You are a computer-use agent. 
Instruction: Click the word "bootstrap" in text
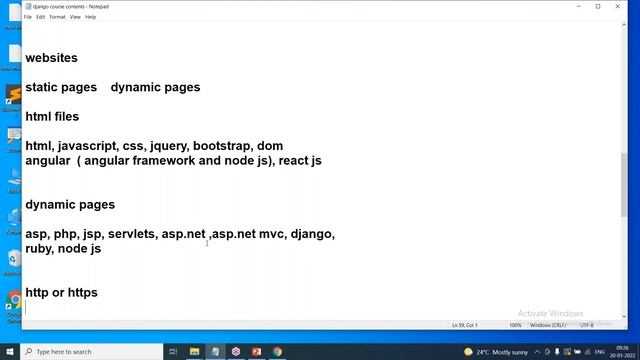pyautogui.click(x=223, y=146)
